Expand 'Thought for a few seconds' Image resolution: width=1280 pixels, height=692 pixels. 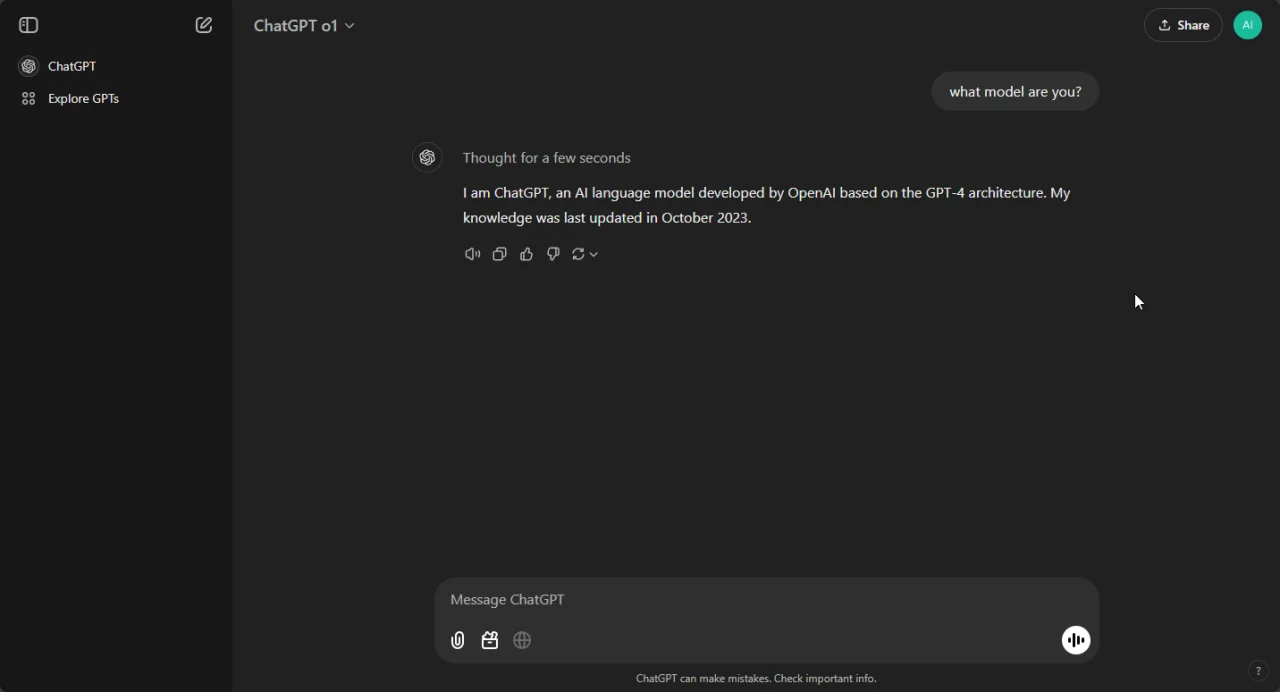point(546,158)
